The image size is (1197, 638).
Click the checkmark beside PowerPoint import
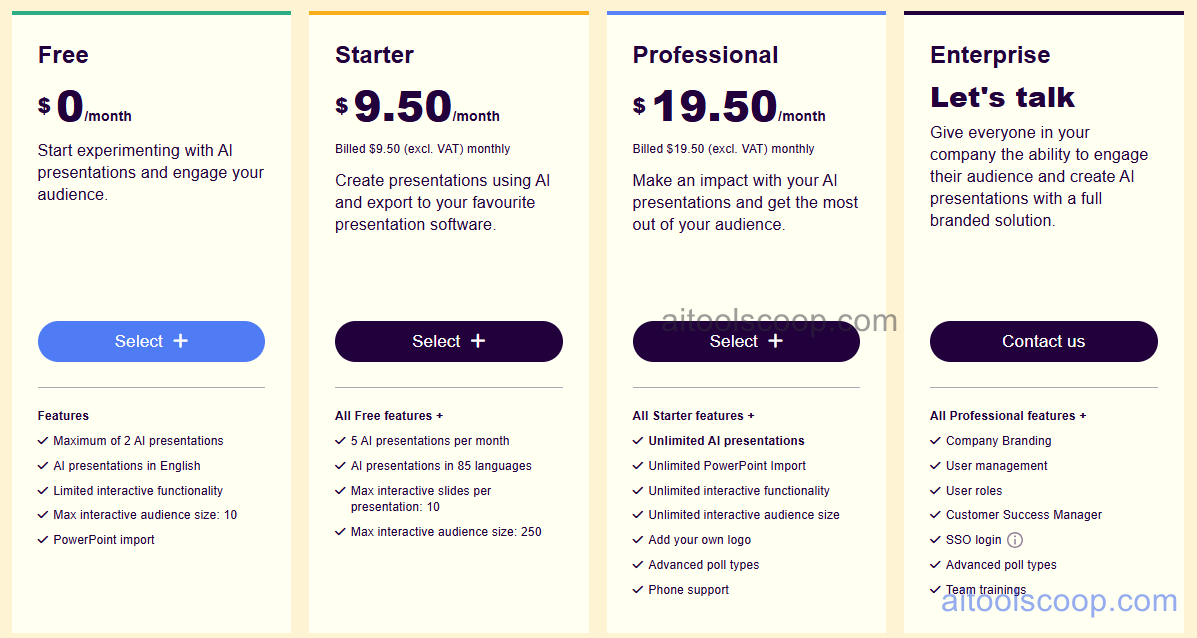tap(42, 539)
